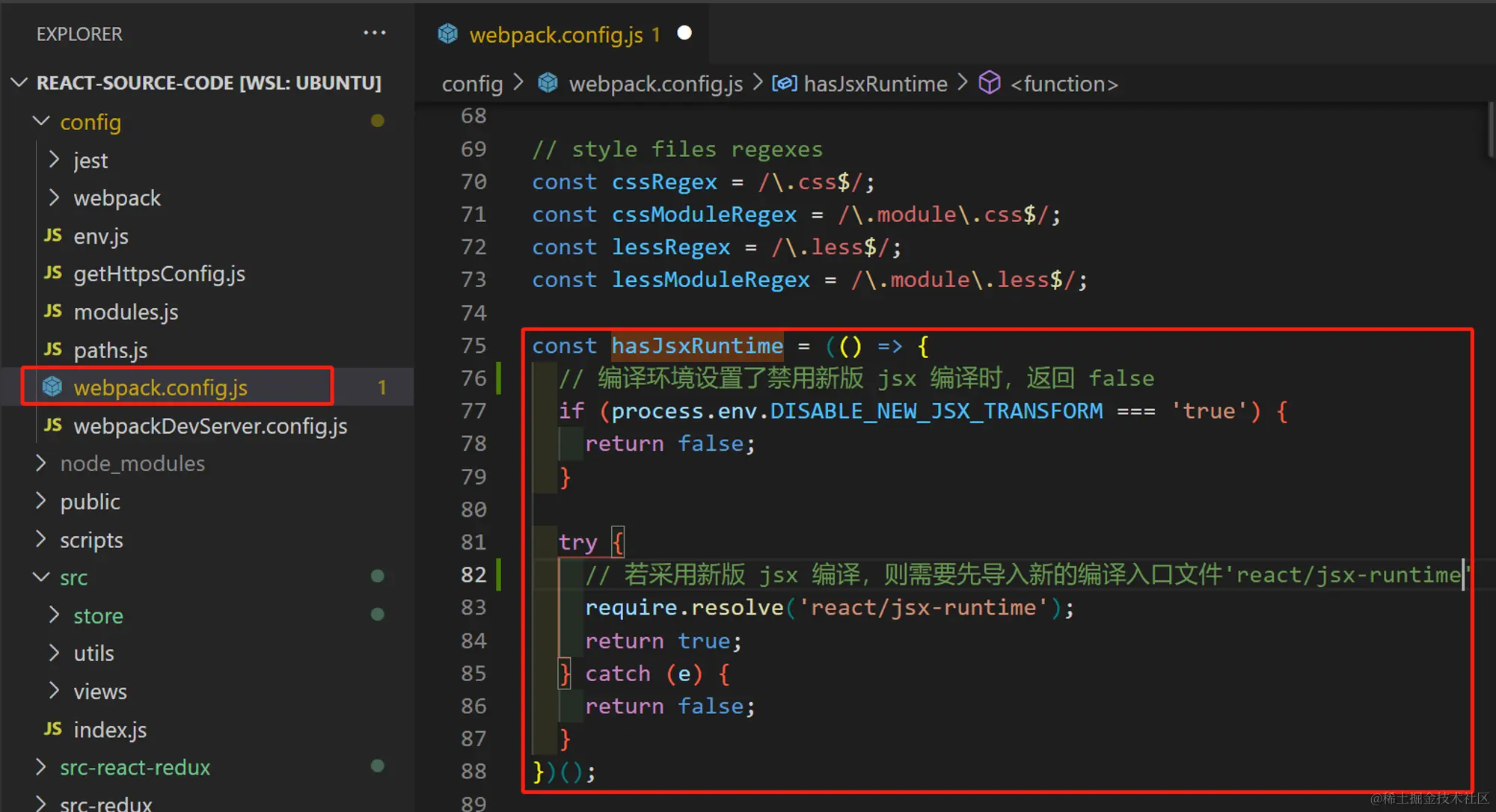
Task: Click config segment in breadcrumb
Action: pyautogui.click(x=472, y=84)
